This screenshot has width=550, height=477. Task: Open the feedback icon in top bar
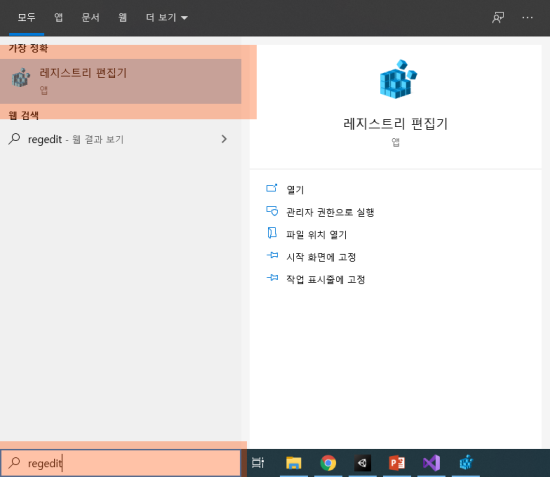point(498,17)
